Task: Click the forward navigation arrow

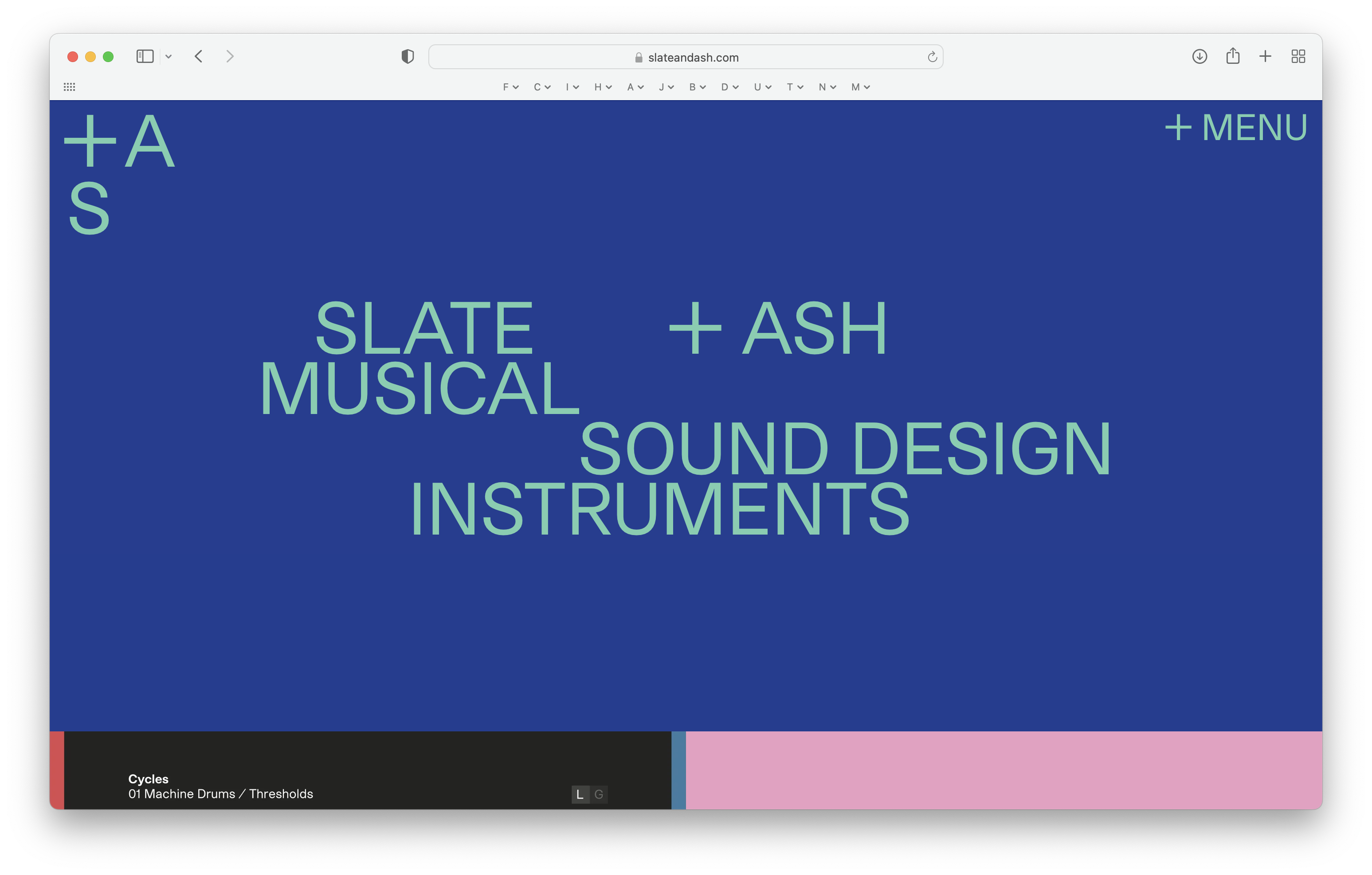Action: click(x=230, y=56)
